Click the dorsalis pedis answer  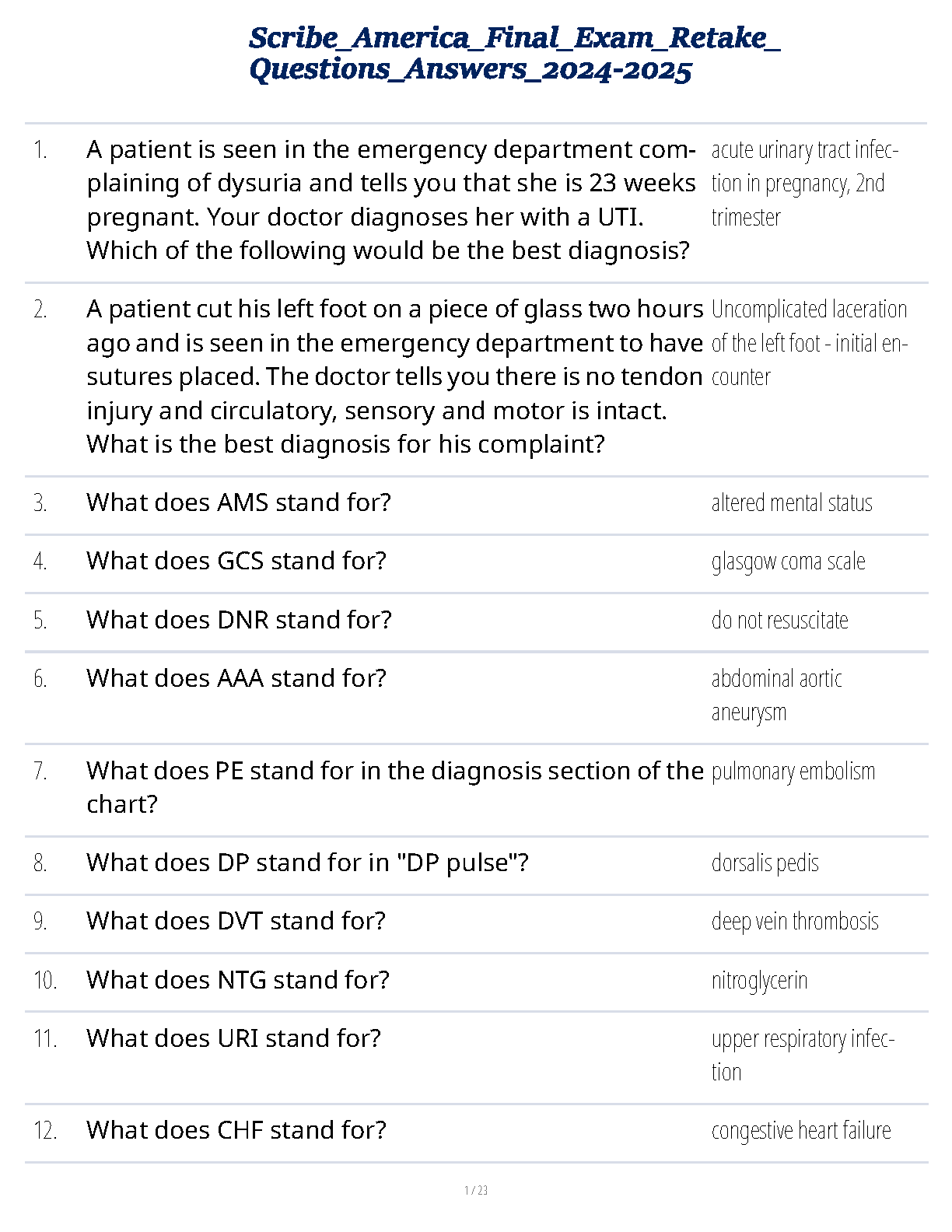765,863
